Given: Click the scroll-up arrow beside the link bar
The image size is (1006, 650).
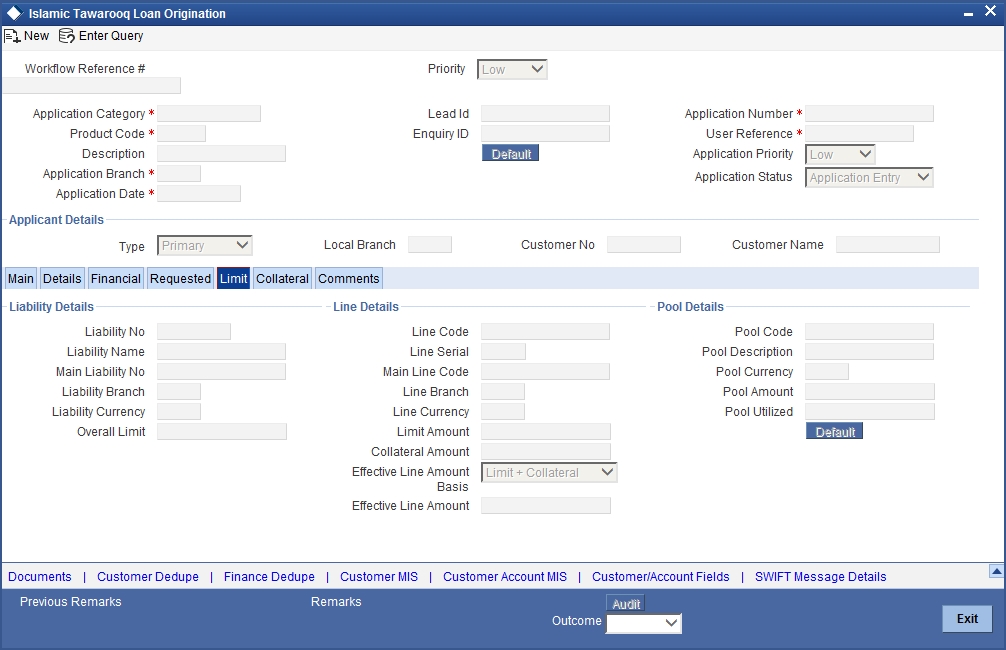Looking at the screenshot, I should pyautogui.click(x=996, y=570).
